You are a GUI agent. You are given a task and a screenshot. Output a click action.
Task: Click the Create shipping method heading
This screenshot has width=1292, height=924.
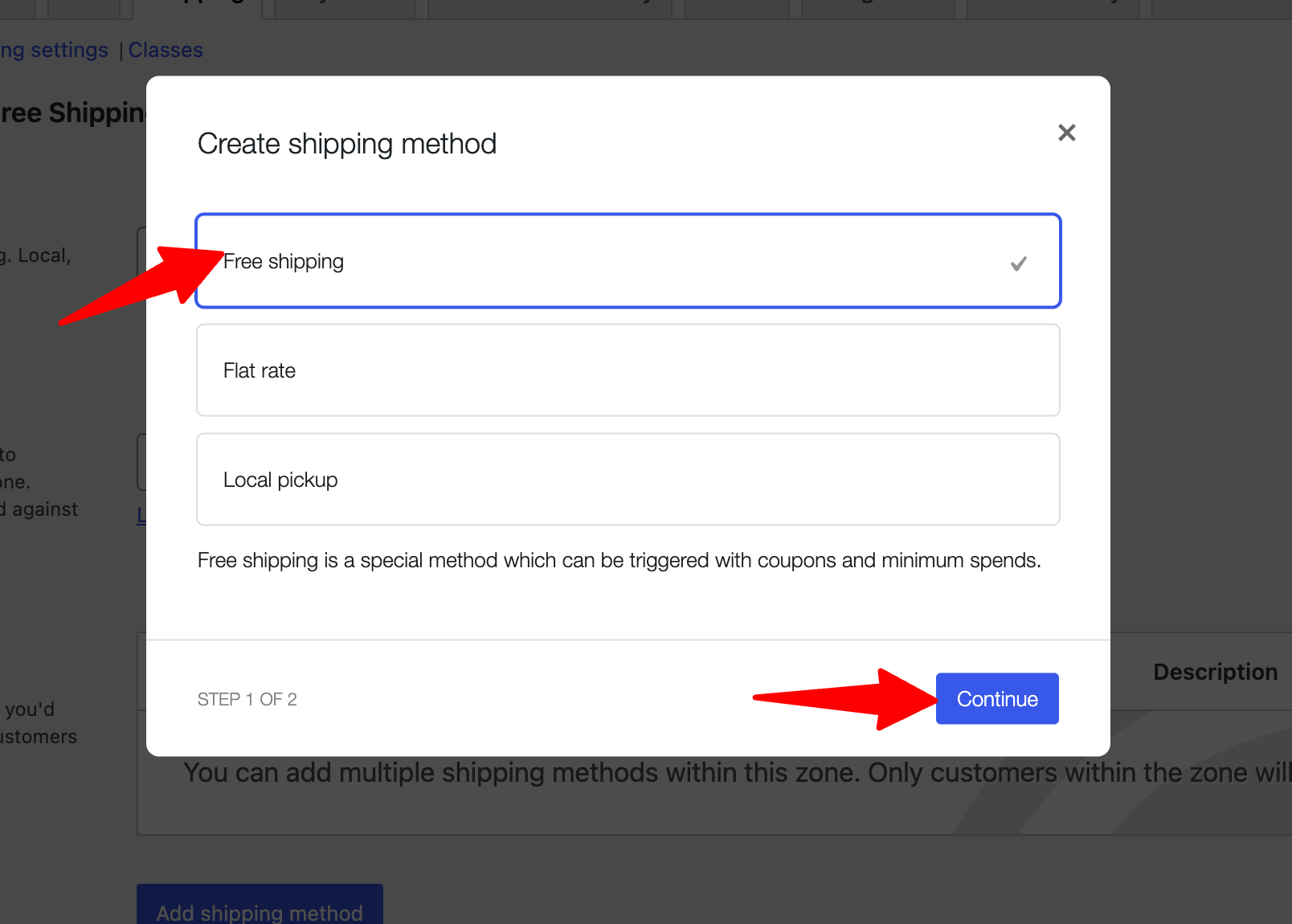(x=347, y=144)
